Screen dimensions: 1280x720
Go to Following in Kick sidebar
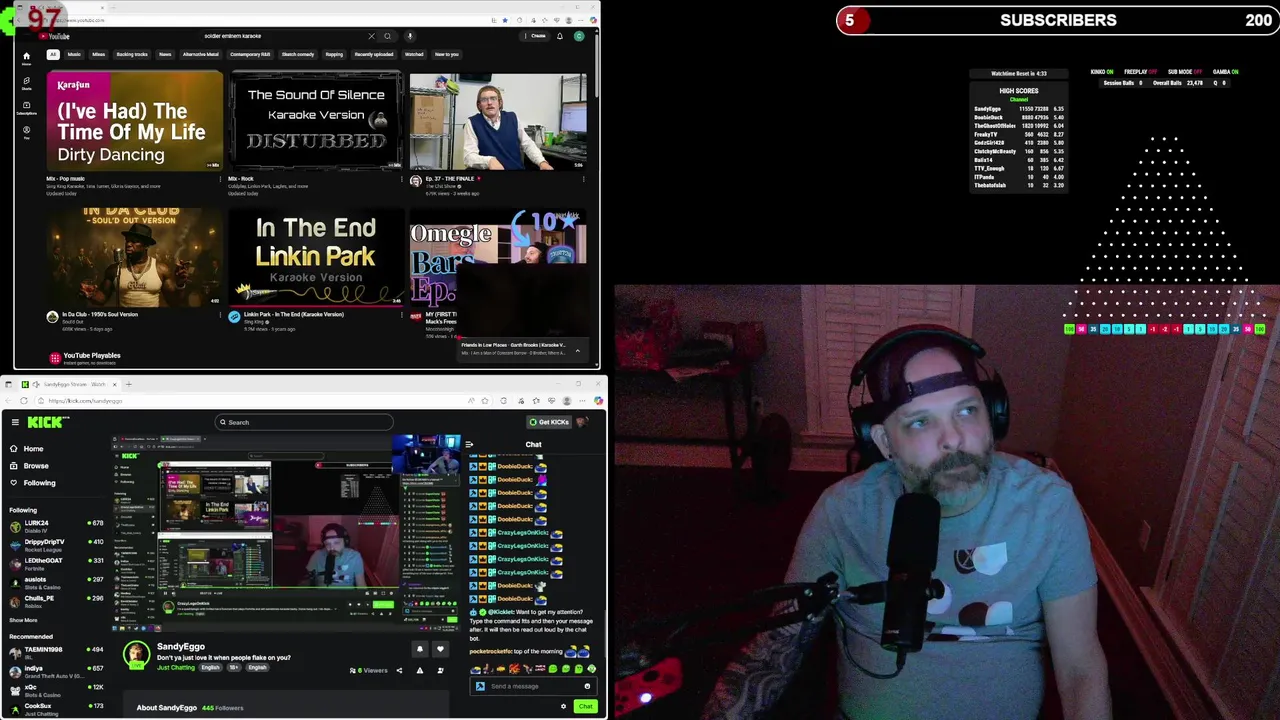coord(33,483)
